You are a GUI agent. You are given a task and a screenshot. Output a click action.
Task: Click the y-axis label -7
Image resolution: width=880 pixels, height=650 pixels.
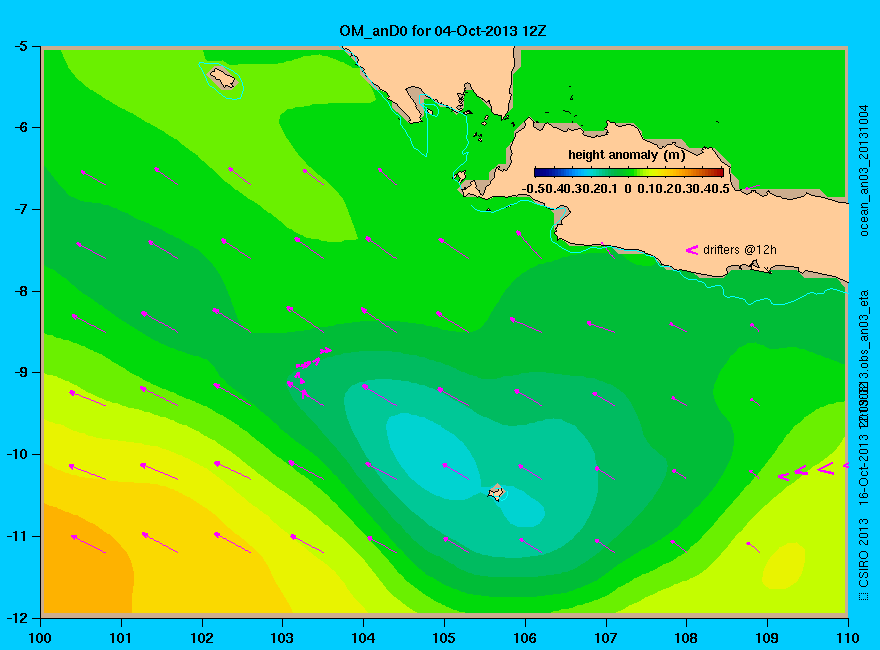(21, 209)
